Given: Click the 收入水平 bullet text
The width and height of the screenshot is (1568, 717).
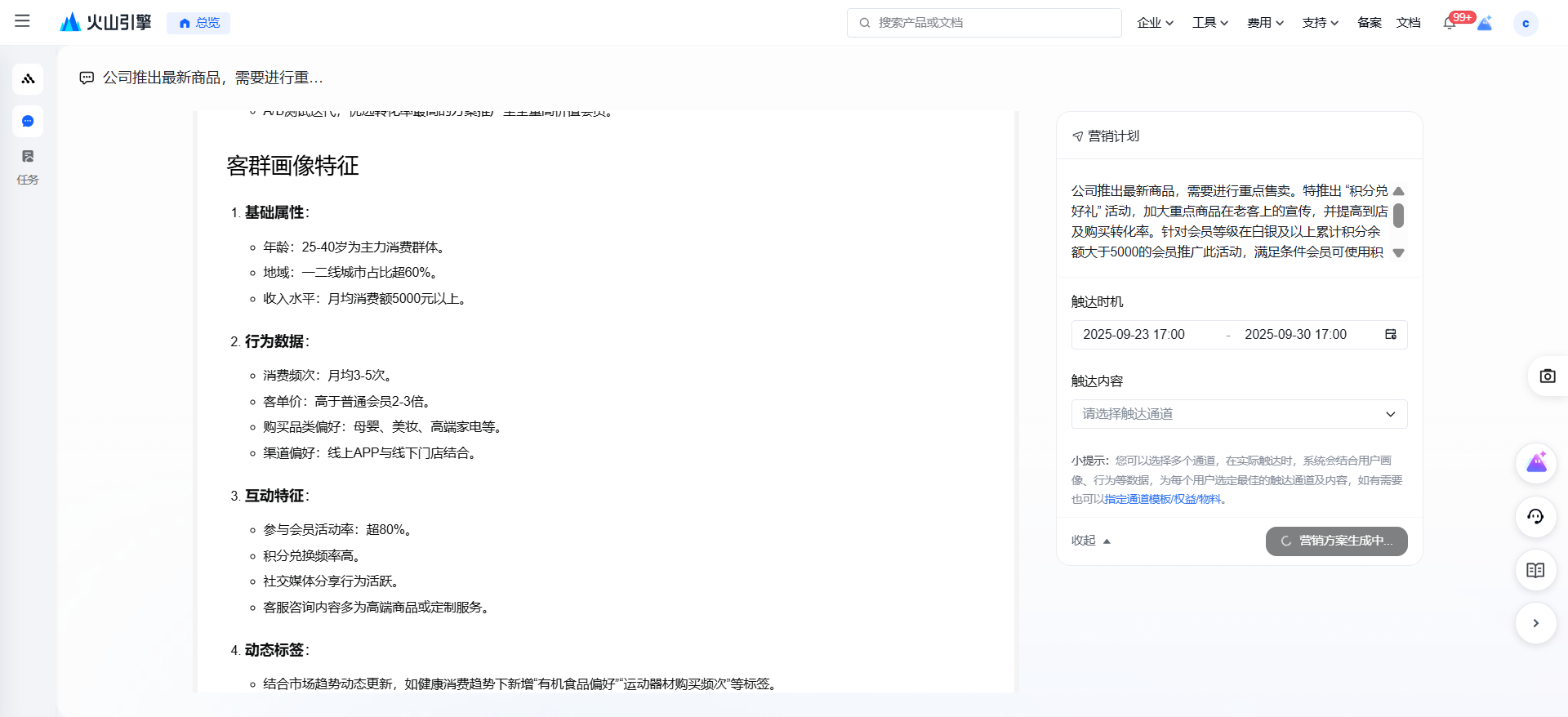Looking at the screenshot, I should pyautogui.click(x=367, y=299).
